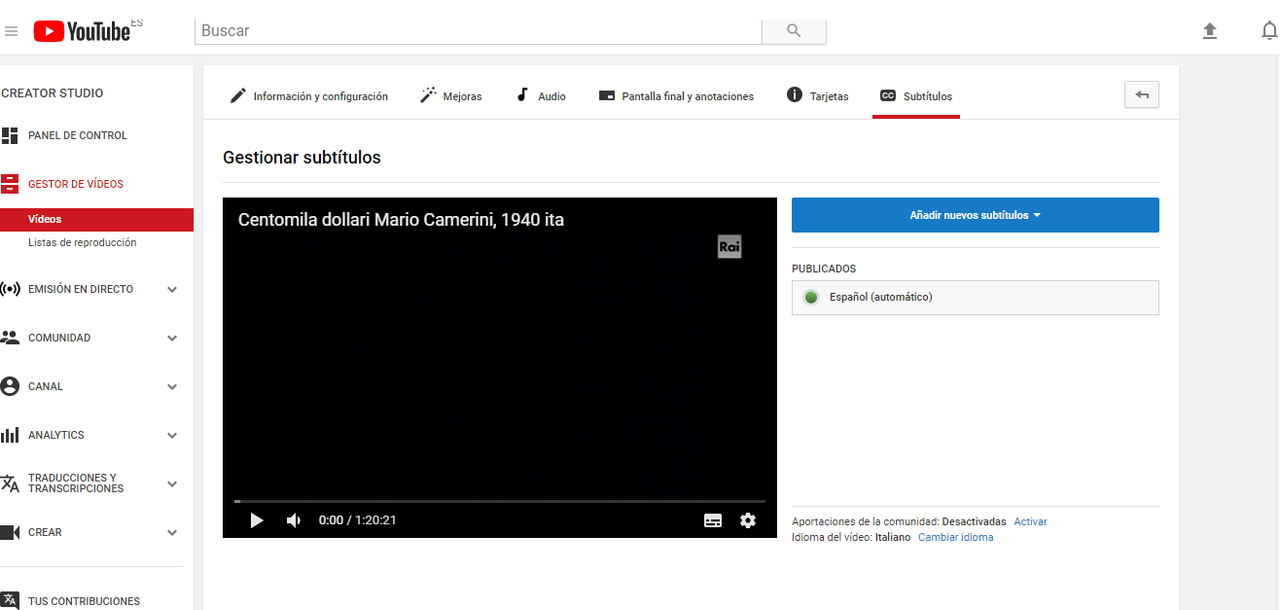Click the CREATOR STUDIO heading

(52, 93)
